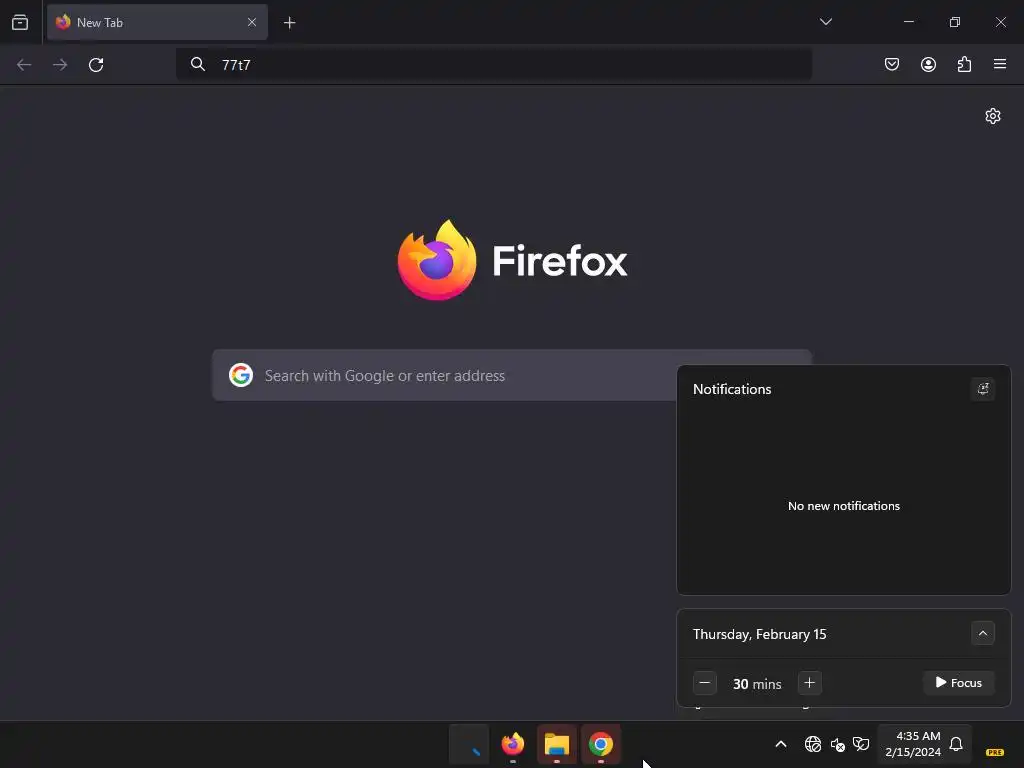Viewport: 1024px width, 768px height.
Task: Go forward one page
Action: pyautogui.click(x=60, y=65)
